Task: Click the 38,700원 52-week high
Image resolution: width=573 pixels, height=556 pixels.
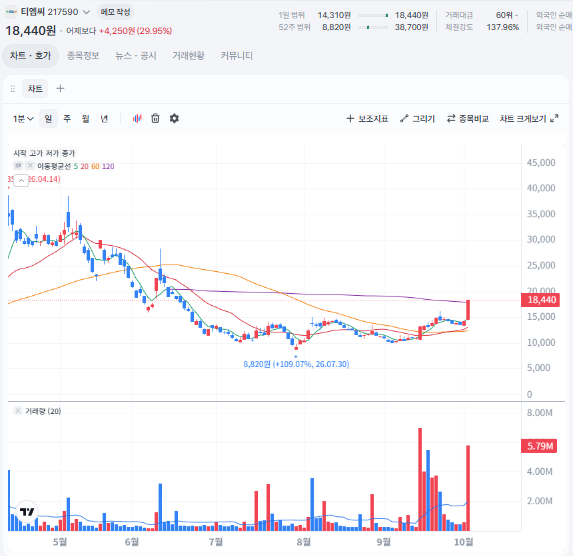Action: pos(411,27)
